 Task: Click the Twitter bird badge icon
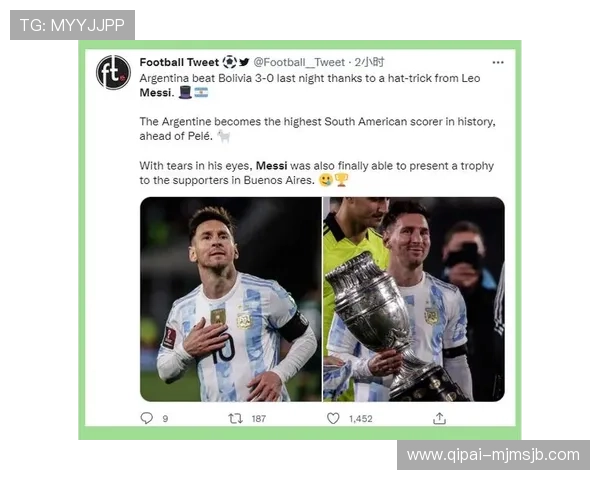pyautogui.click(x=244, y=62)
